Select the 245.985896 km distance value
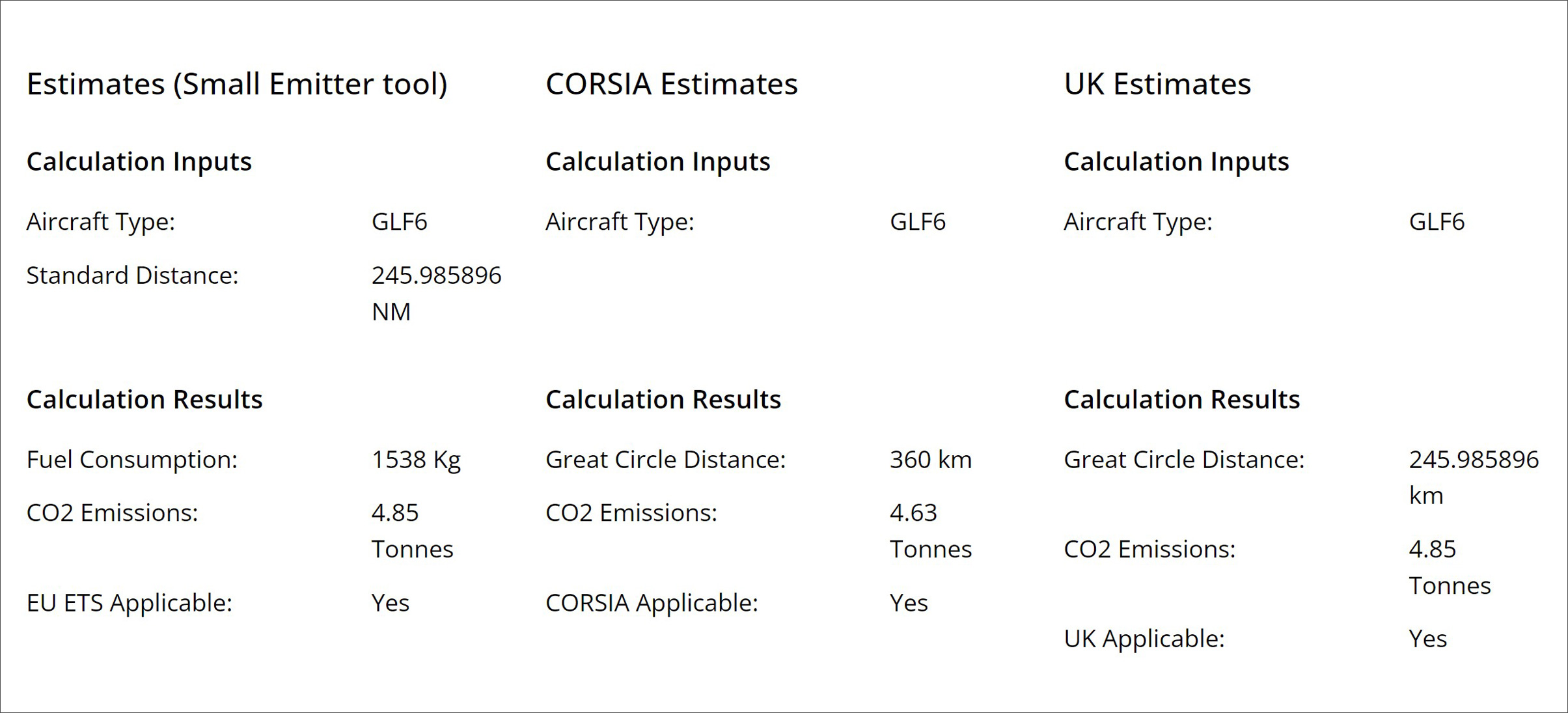This screenshot has height=713, width=1568. (1473, 477)
